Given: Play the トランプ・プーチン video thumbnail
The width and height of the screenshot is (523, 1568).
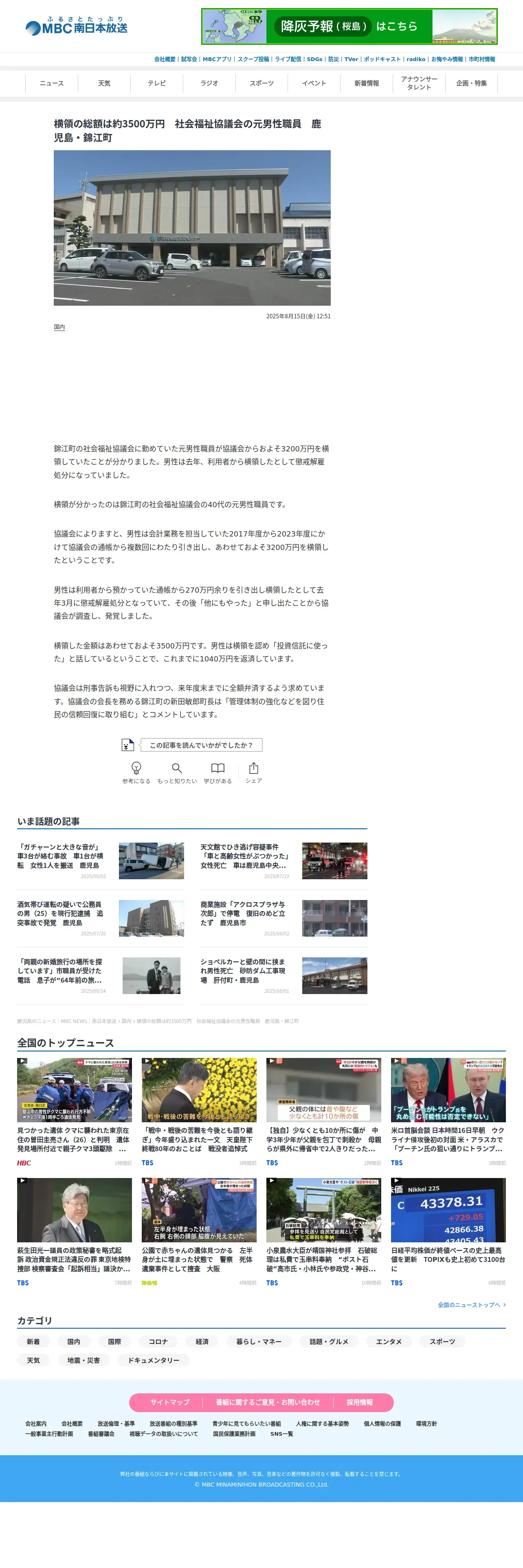Looking at the screenshot, I should click(448, 1090).
